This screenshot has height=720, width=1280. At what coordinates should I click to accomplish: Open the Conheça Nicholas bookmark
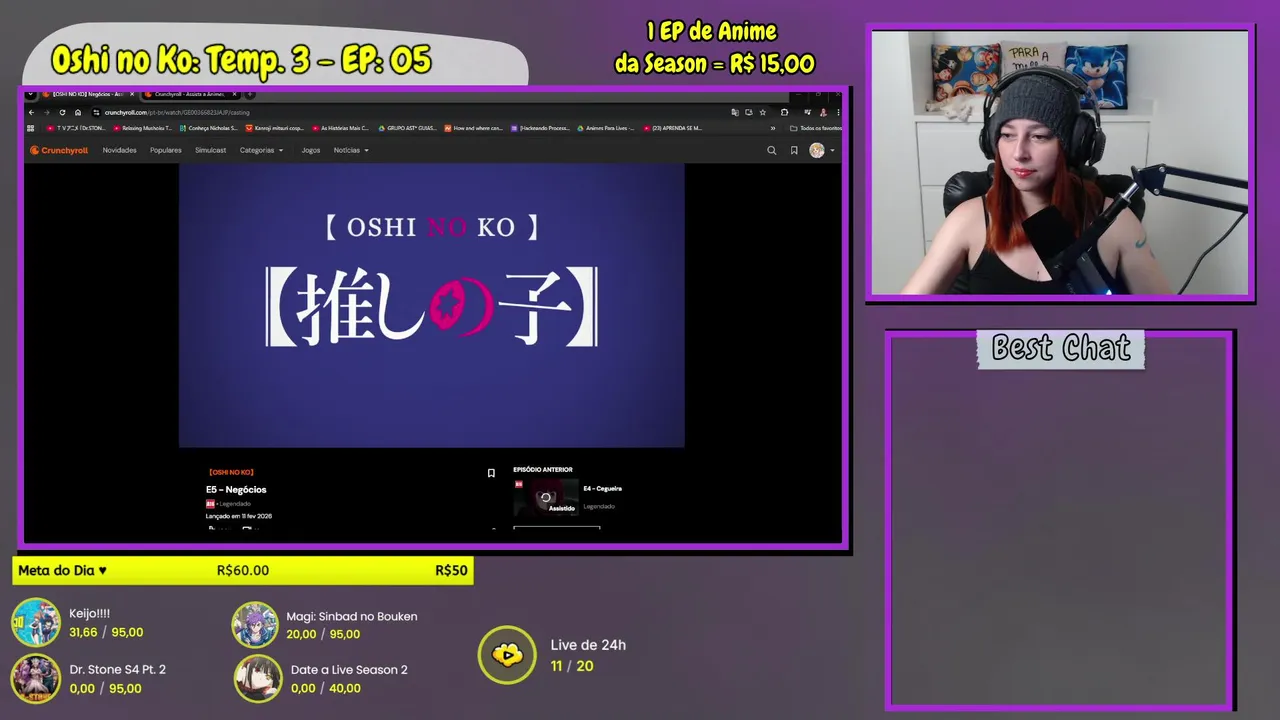pos(208,128)
